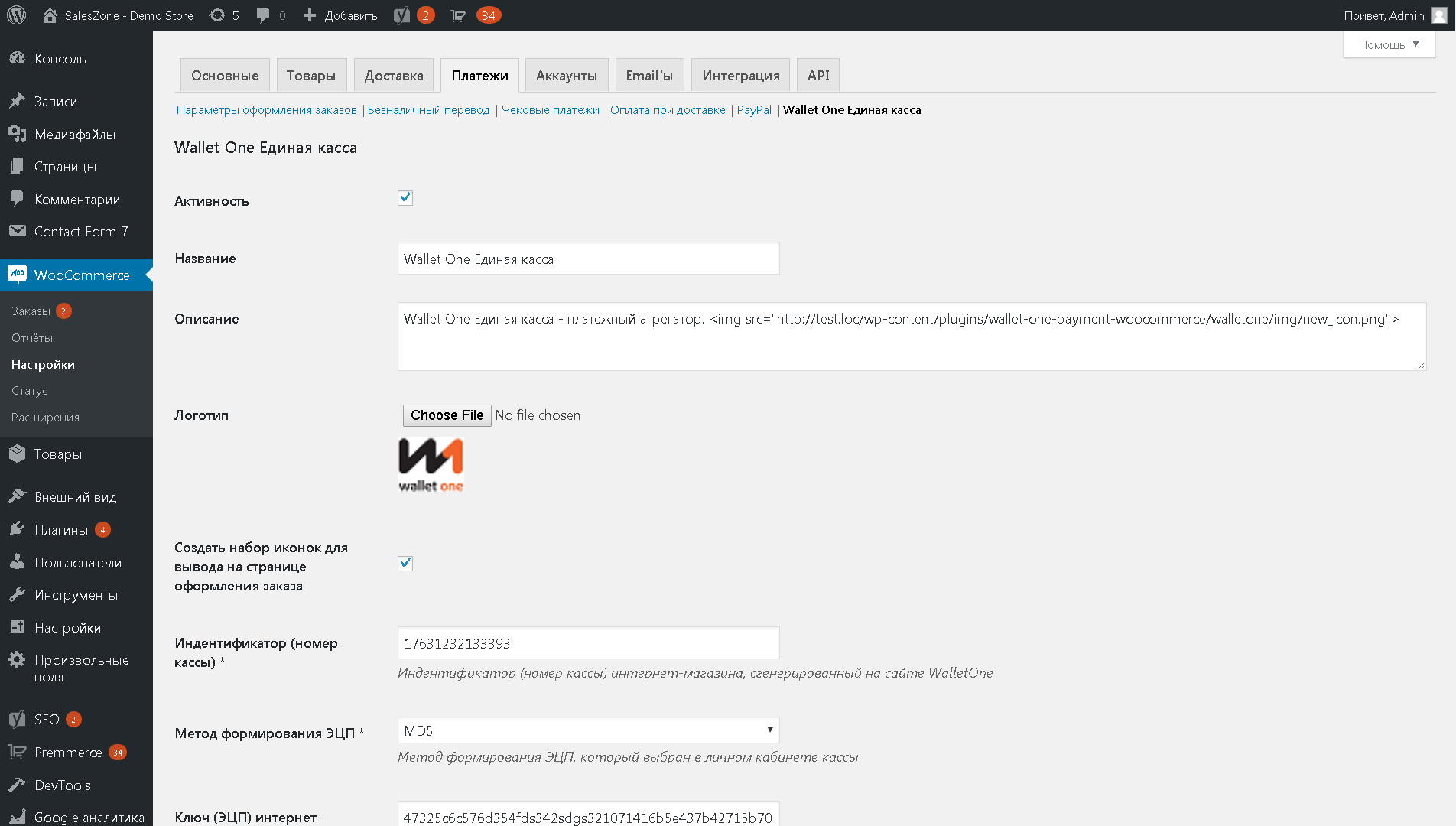Click the updates icon showing 5

pos(217,15)
